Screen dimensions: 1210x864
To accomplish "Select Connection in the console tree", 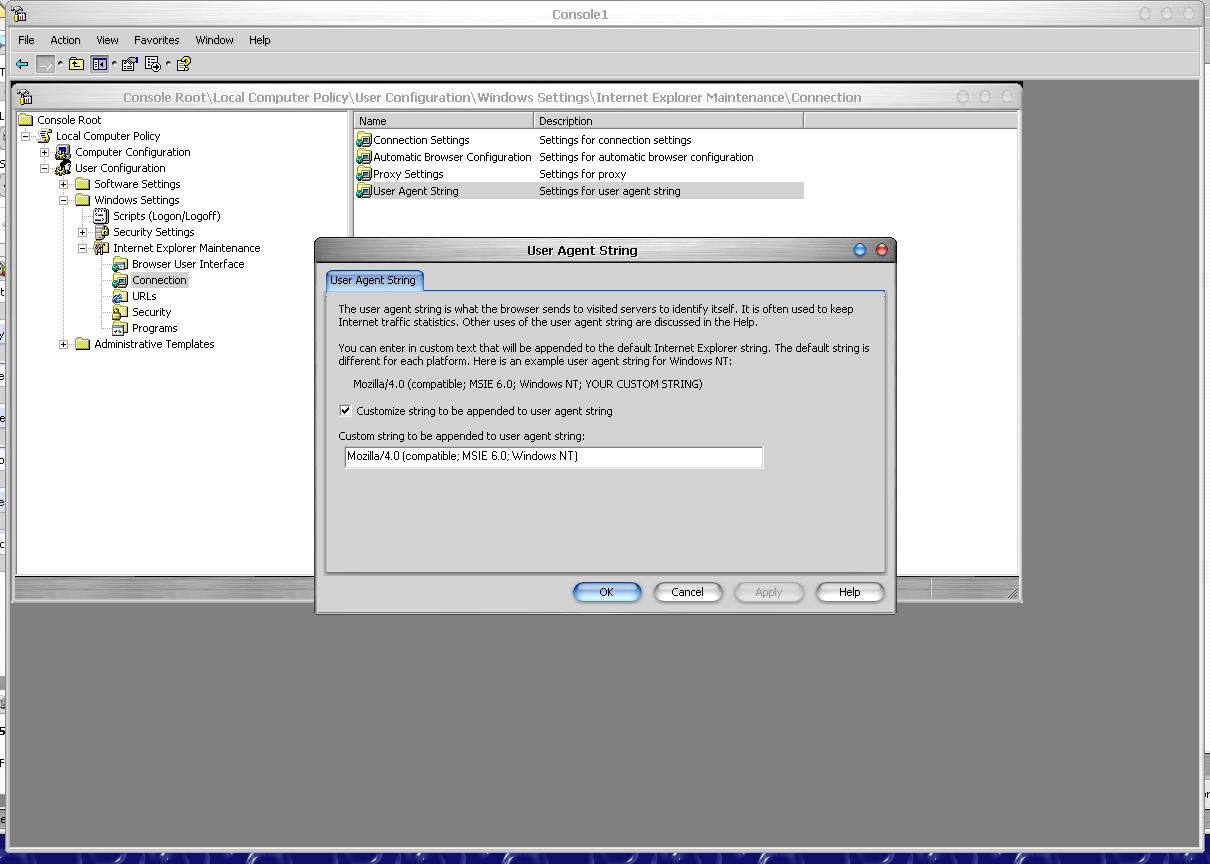I will pyautogui.click(x=160, y=280).
